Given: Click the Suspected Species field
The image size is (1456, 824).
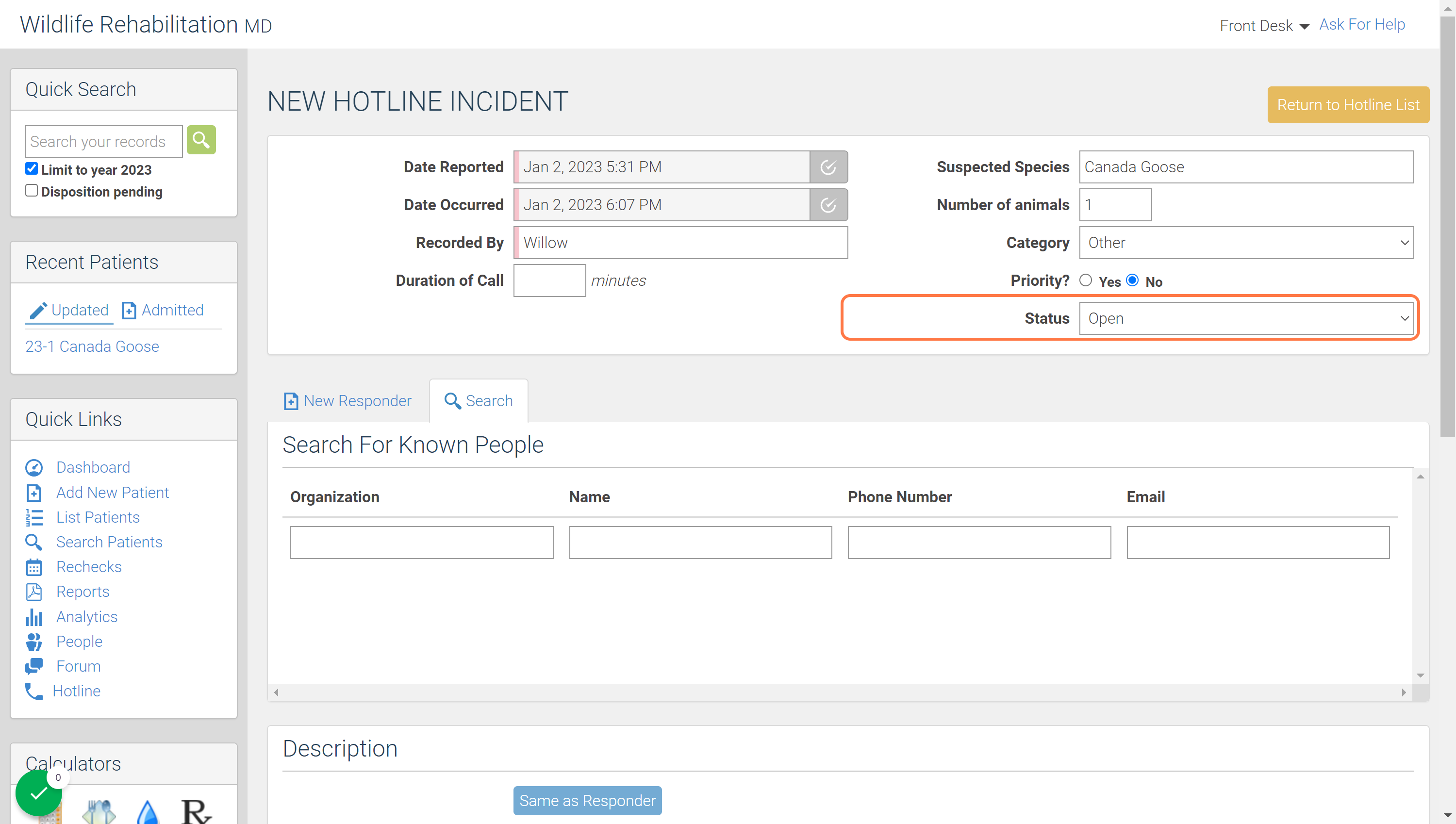Looking at the screenshot, I should tap(1246, 167).
